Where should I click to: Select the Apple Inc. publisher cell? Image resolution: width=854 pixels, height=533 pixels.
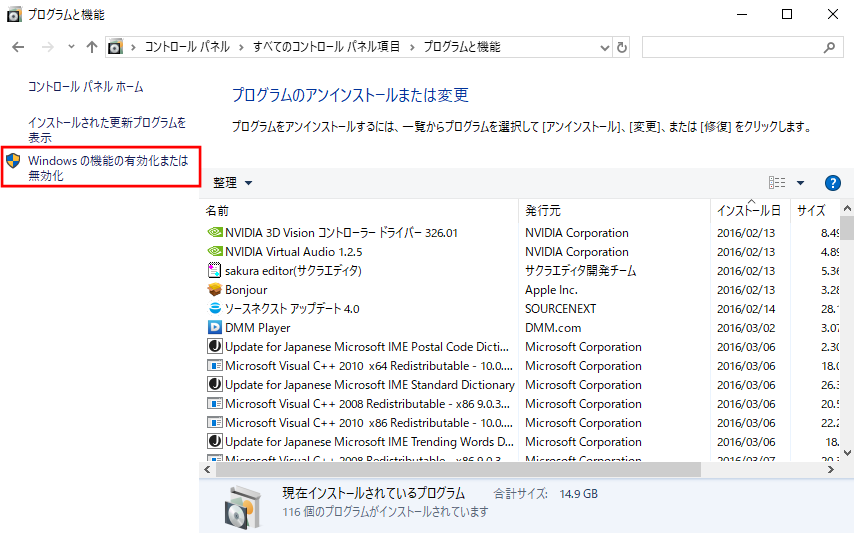click(551, 290)
